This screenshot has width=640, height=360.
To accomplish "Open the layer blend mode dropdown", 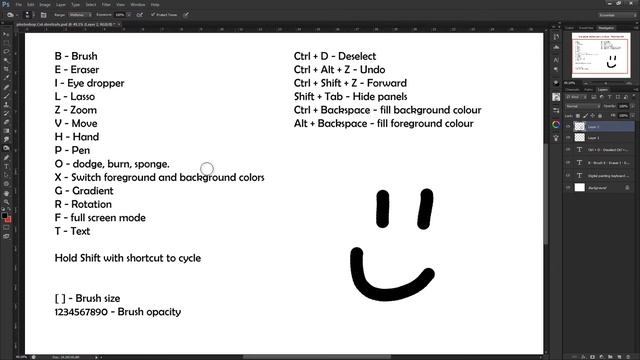I will [583, 106].
